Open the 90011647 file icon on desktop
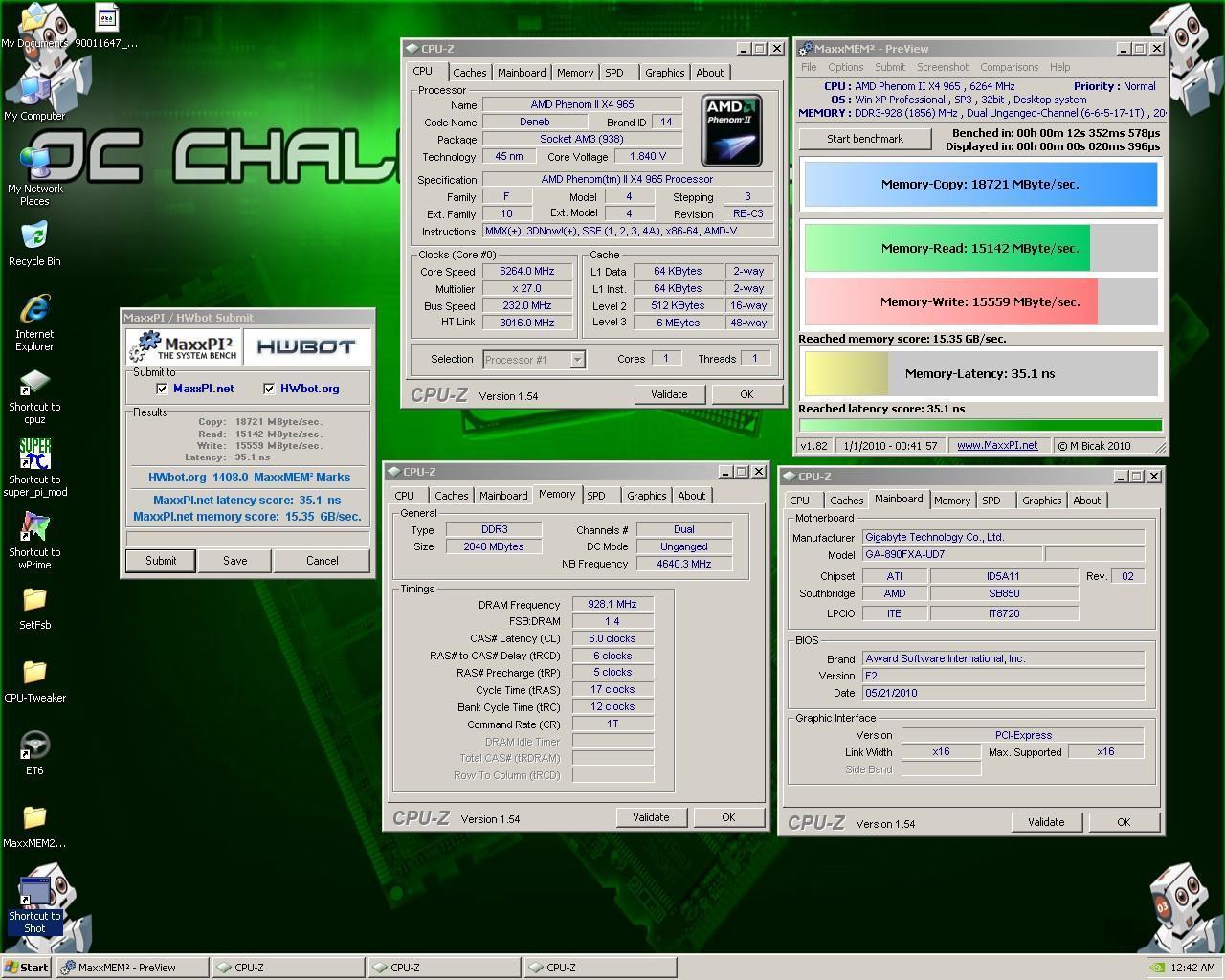This screenshot has width=1225, height=980. coord(106,26)
